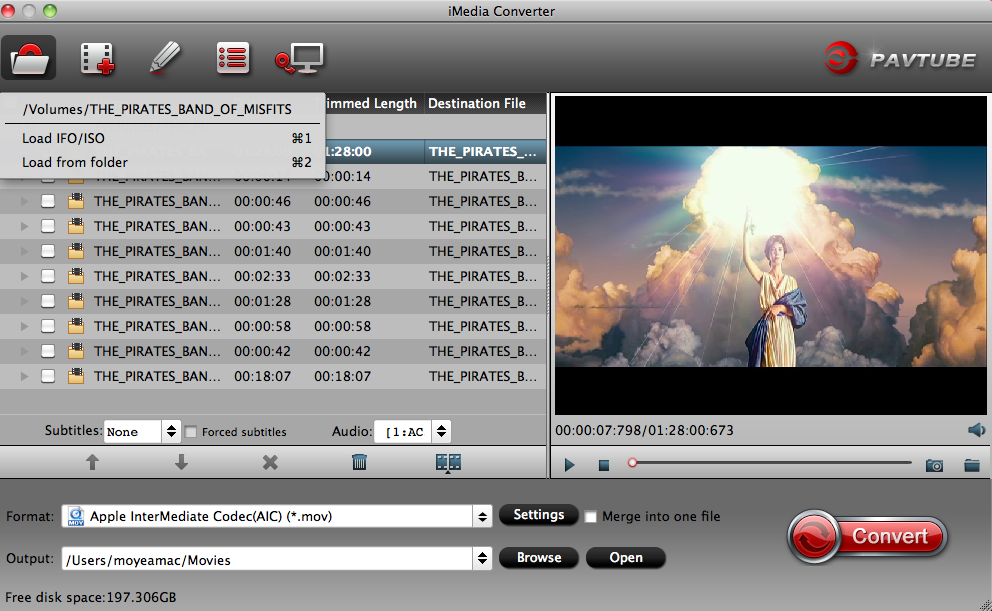Click Browse for output folder

(538, 557)
